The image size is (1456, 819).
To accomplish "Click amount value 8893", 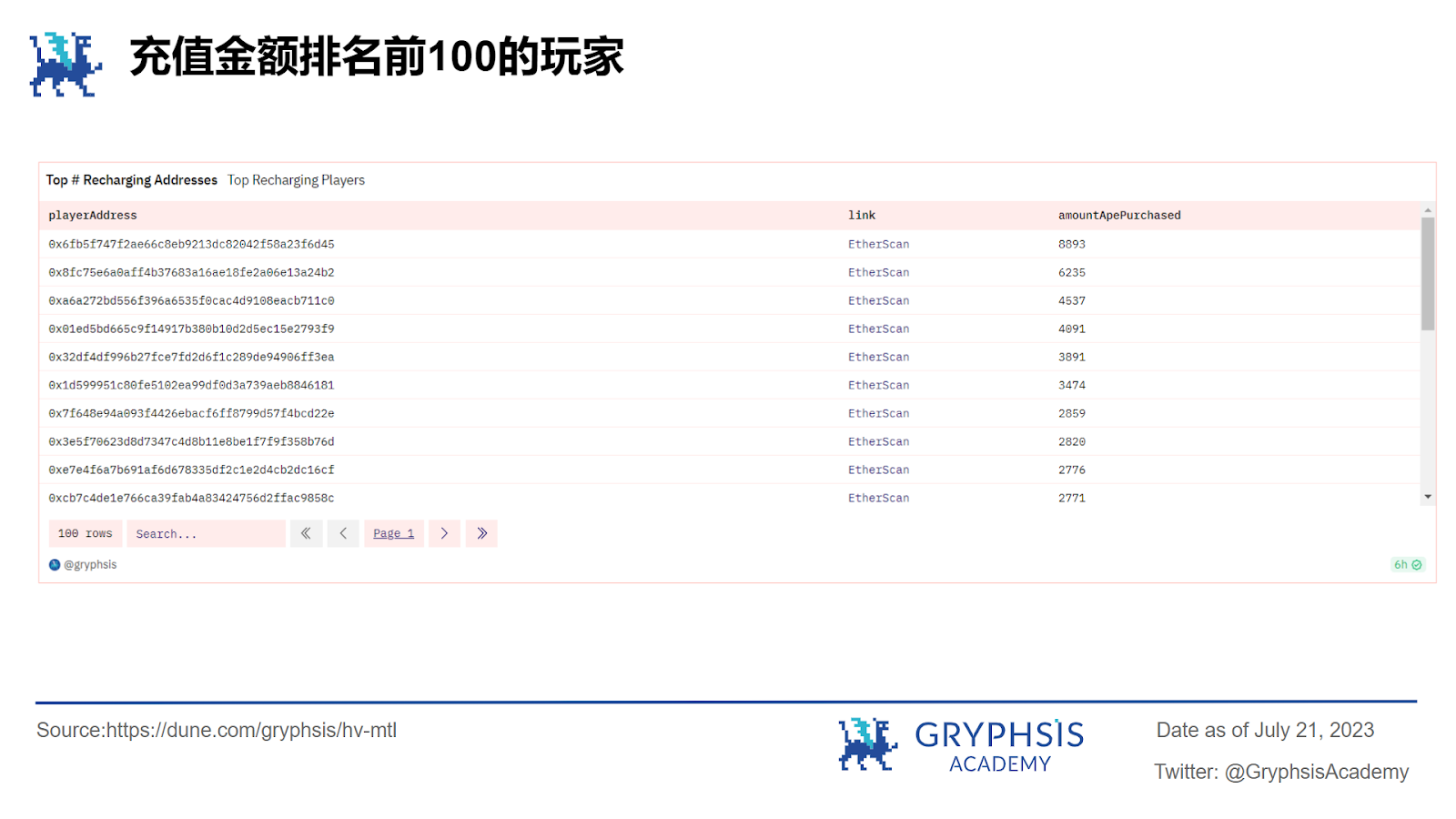I will (1072, 244).
